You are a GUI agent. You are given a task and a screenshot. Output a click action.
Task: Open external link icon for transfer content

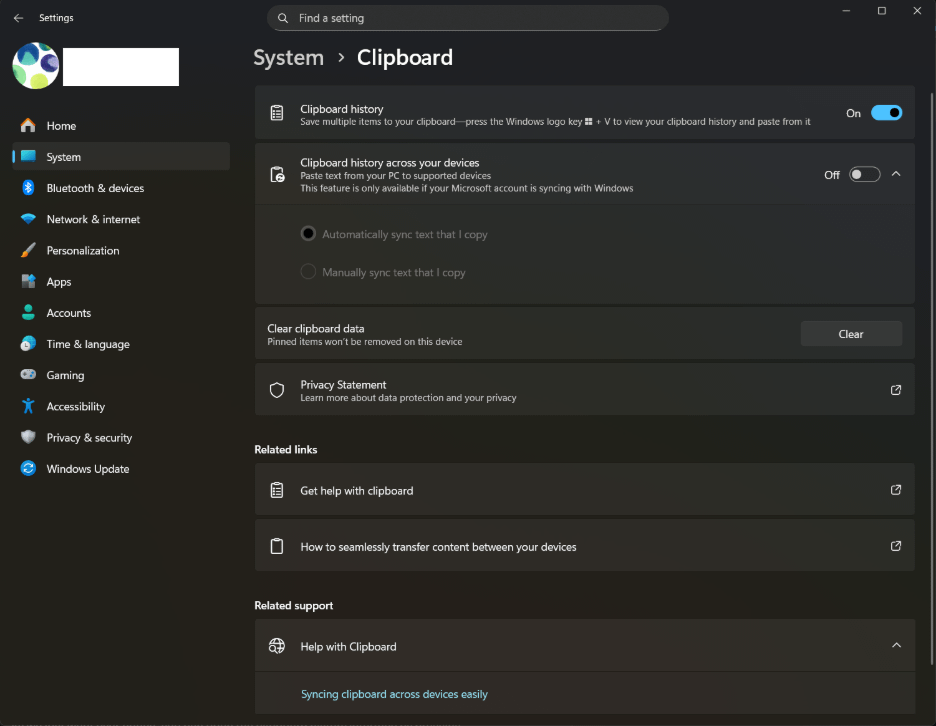[x=895, y=546]
